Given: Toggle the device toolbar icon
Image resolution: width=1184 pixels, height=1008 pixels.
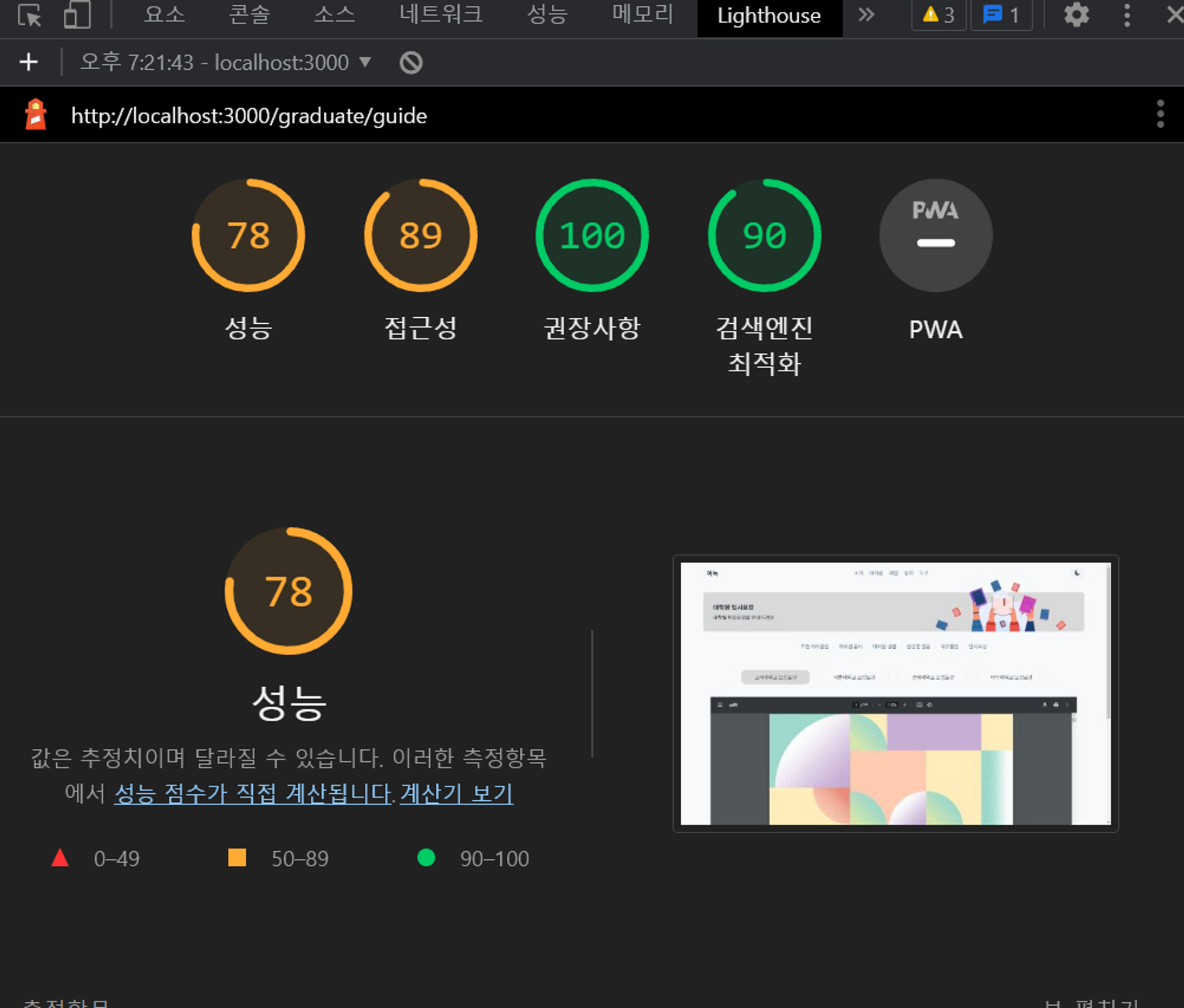Looking at the screenshot, I should [78, 15].
